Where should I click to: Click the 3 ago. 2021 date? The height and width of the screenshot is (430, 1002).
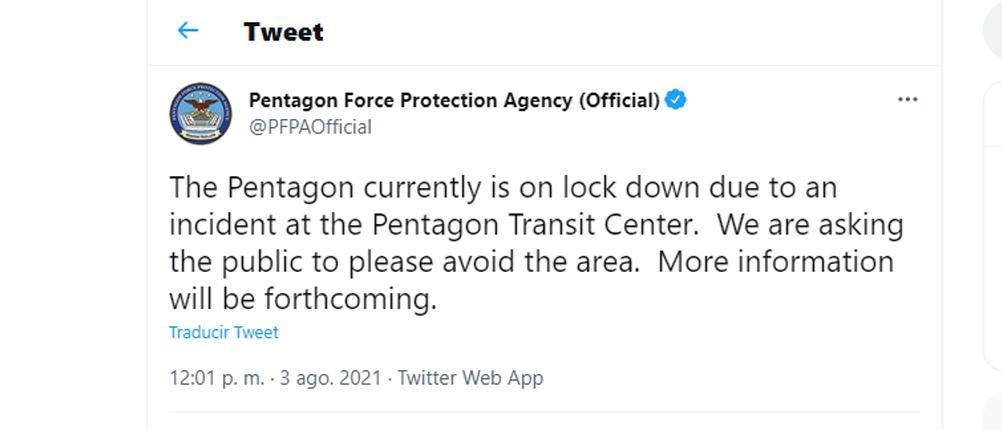point(330,378)
